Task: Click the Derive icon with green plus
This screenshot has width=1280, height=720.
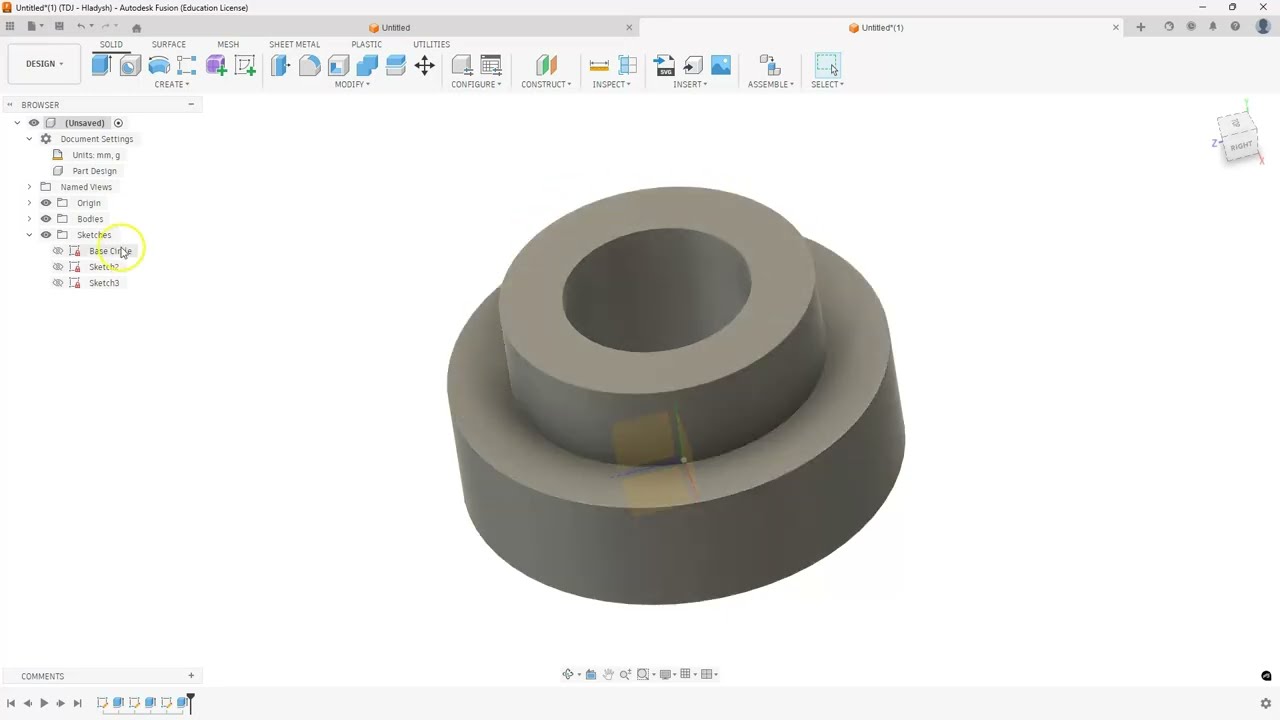Action: tap(245, 66)
